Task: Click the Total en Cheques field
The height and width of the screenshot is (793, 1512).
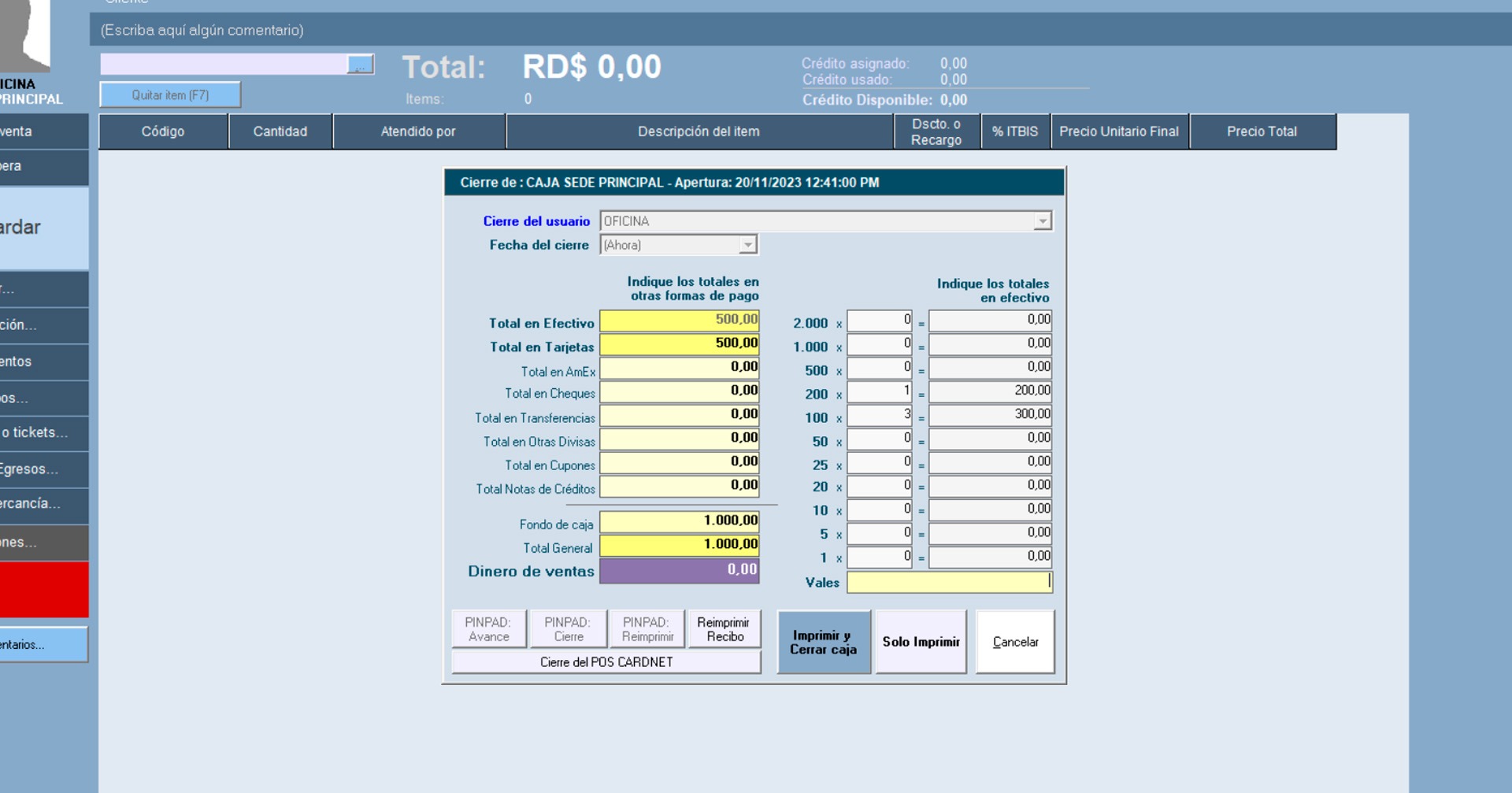Action: tap(679, 391)
